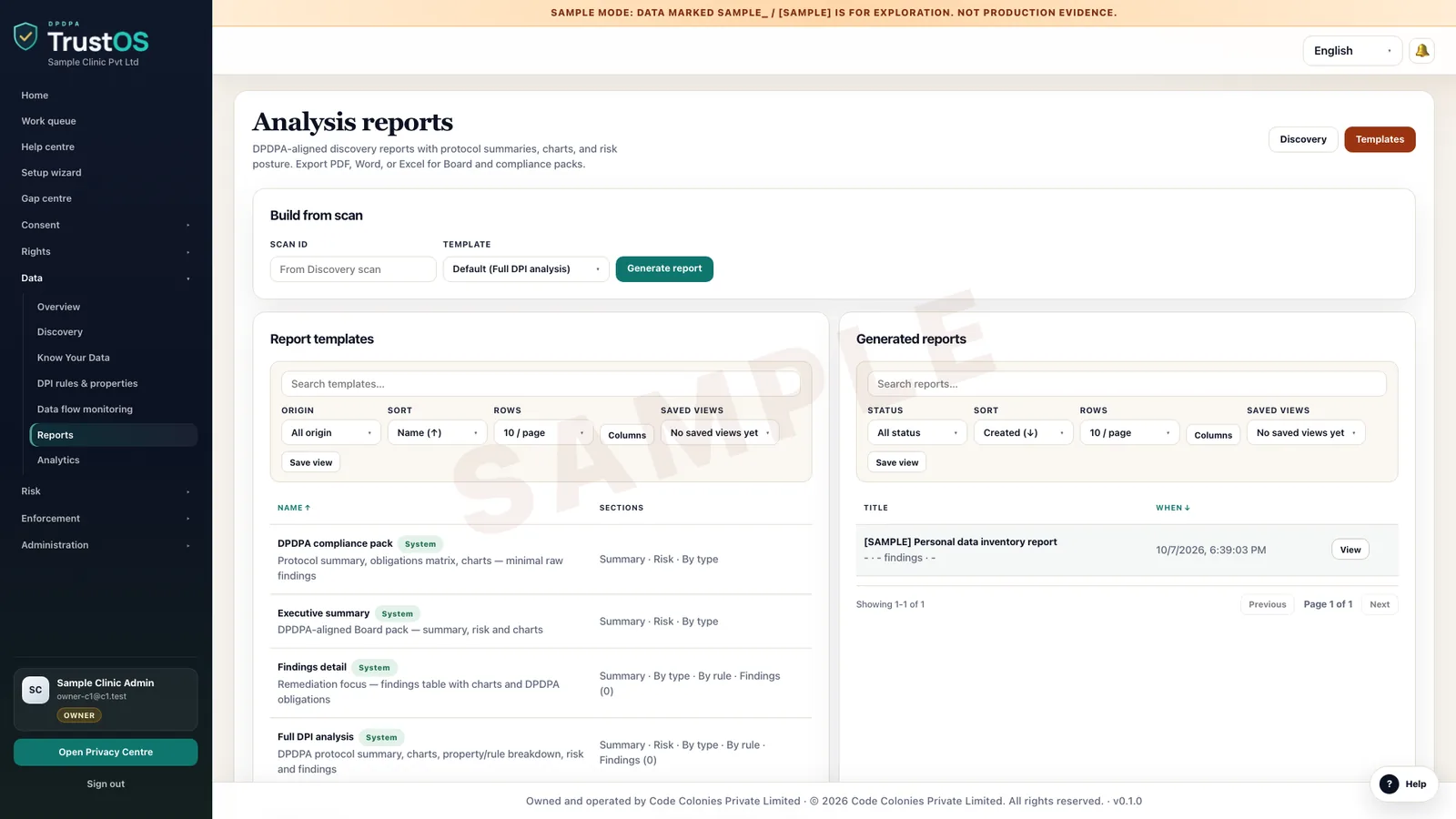Open the Name sort dropdown in templates
The height and width of the screenshot is (819, 1456).
tap(438, 433)
